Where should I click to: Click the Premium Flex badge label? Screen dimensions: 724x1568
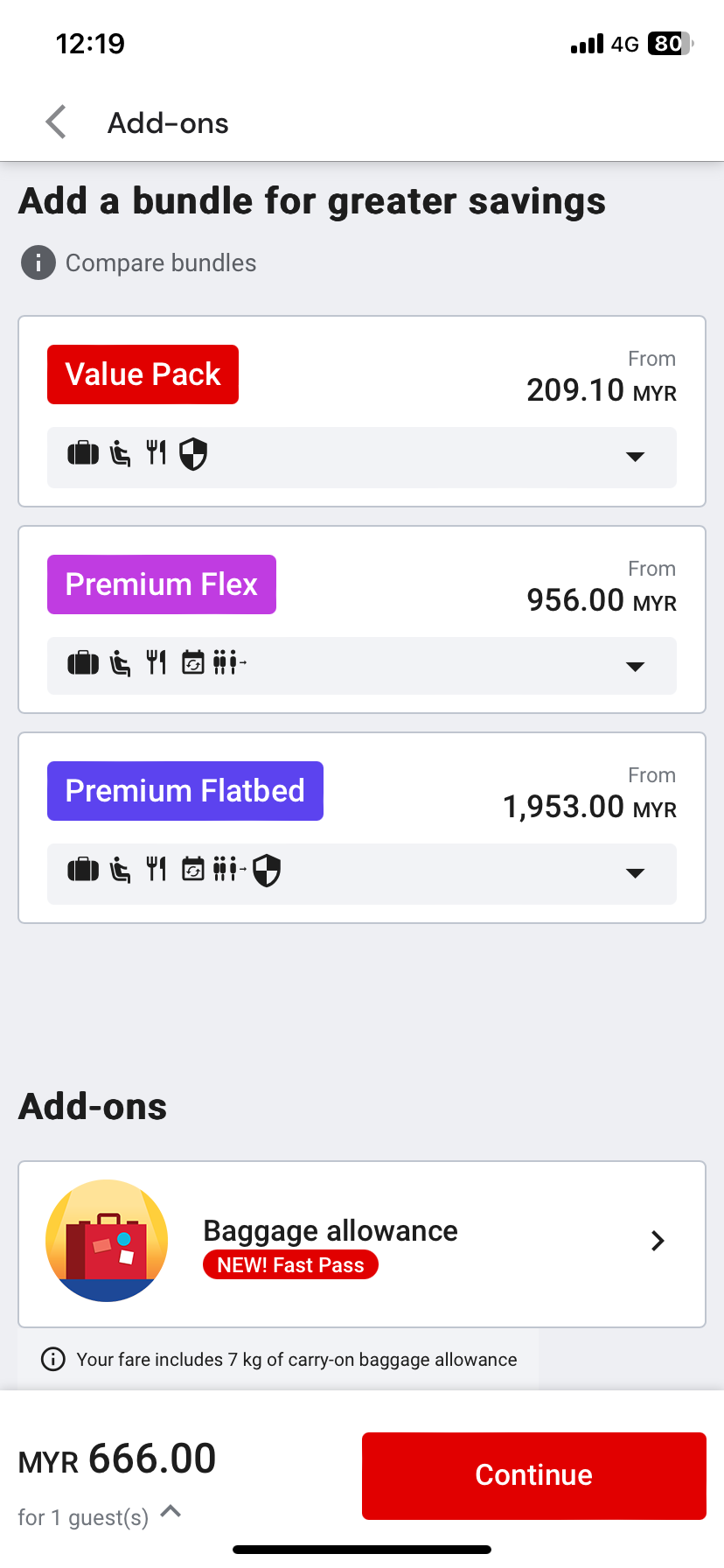(x=161, y=584)
